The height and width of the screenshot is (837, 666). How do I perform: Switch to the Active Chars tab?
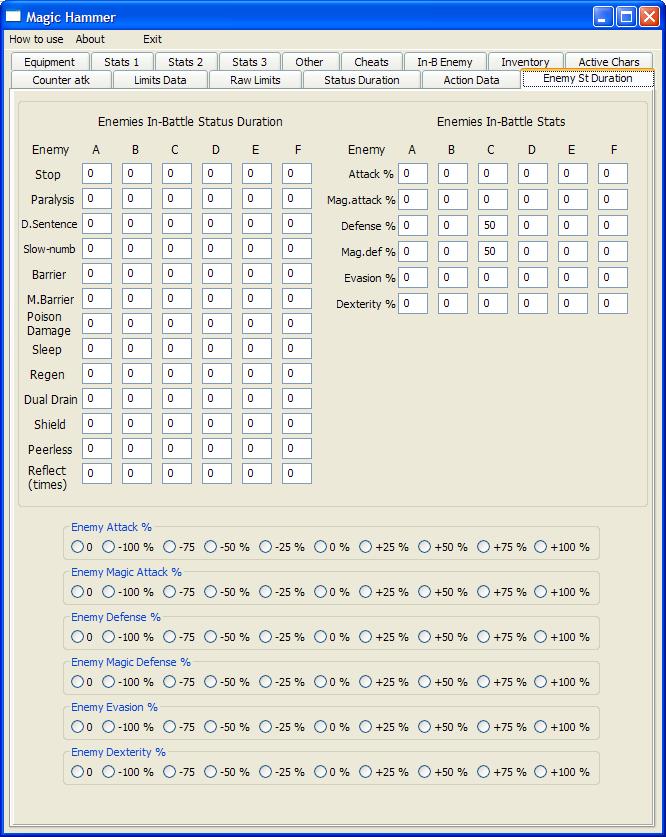click(x=609, y=62)
